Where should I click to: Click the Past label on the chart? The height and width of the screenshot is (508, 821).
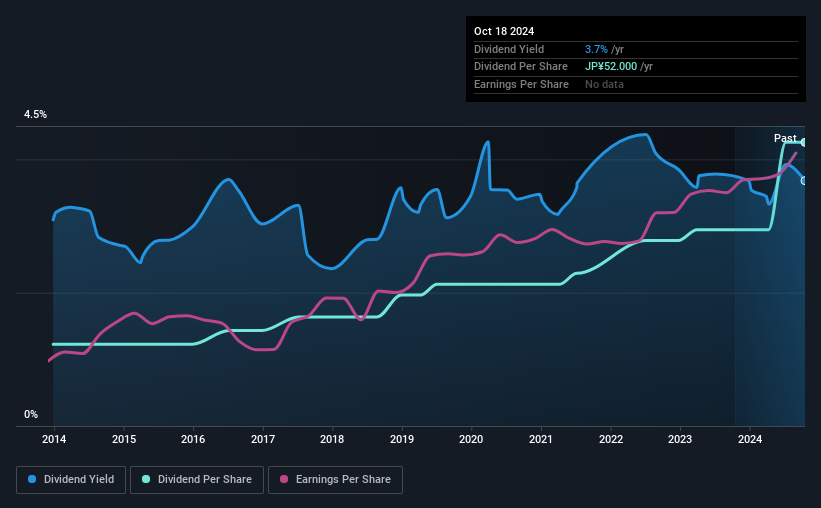point(785,138)
